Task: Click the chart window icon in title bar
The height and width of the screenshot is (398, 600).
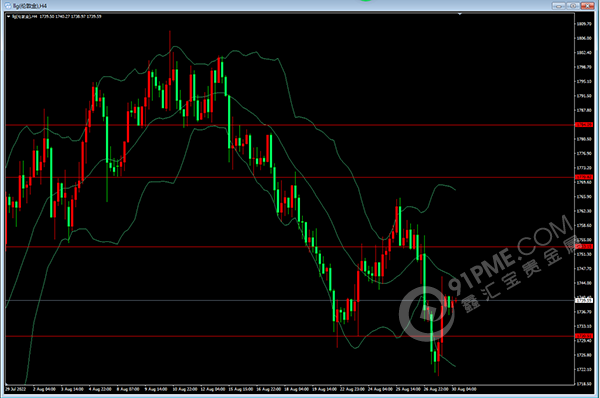Action: point(7,6)
